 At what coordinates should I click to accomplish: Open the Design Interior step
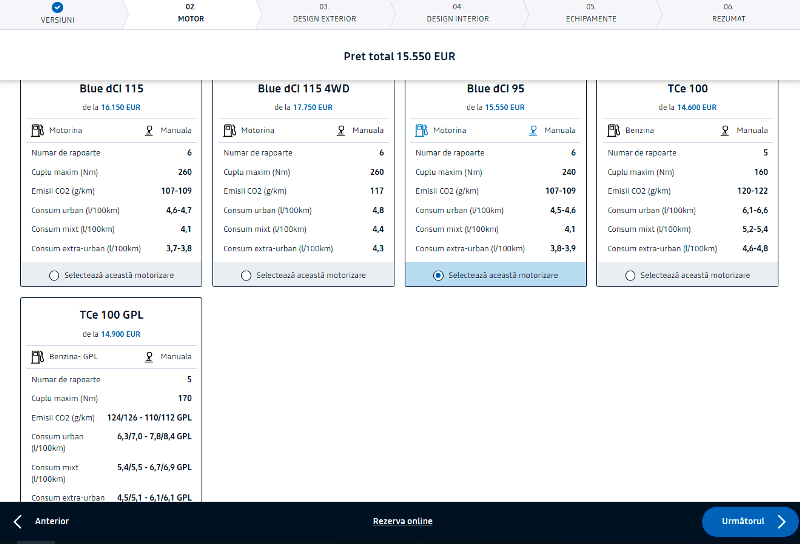457,13
